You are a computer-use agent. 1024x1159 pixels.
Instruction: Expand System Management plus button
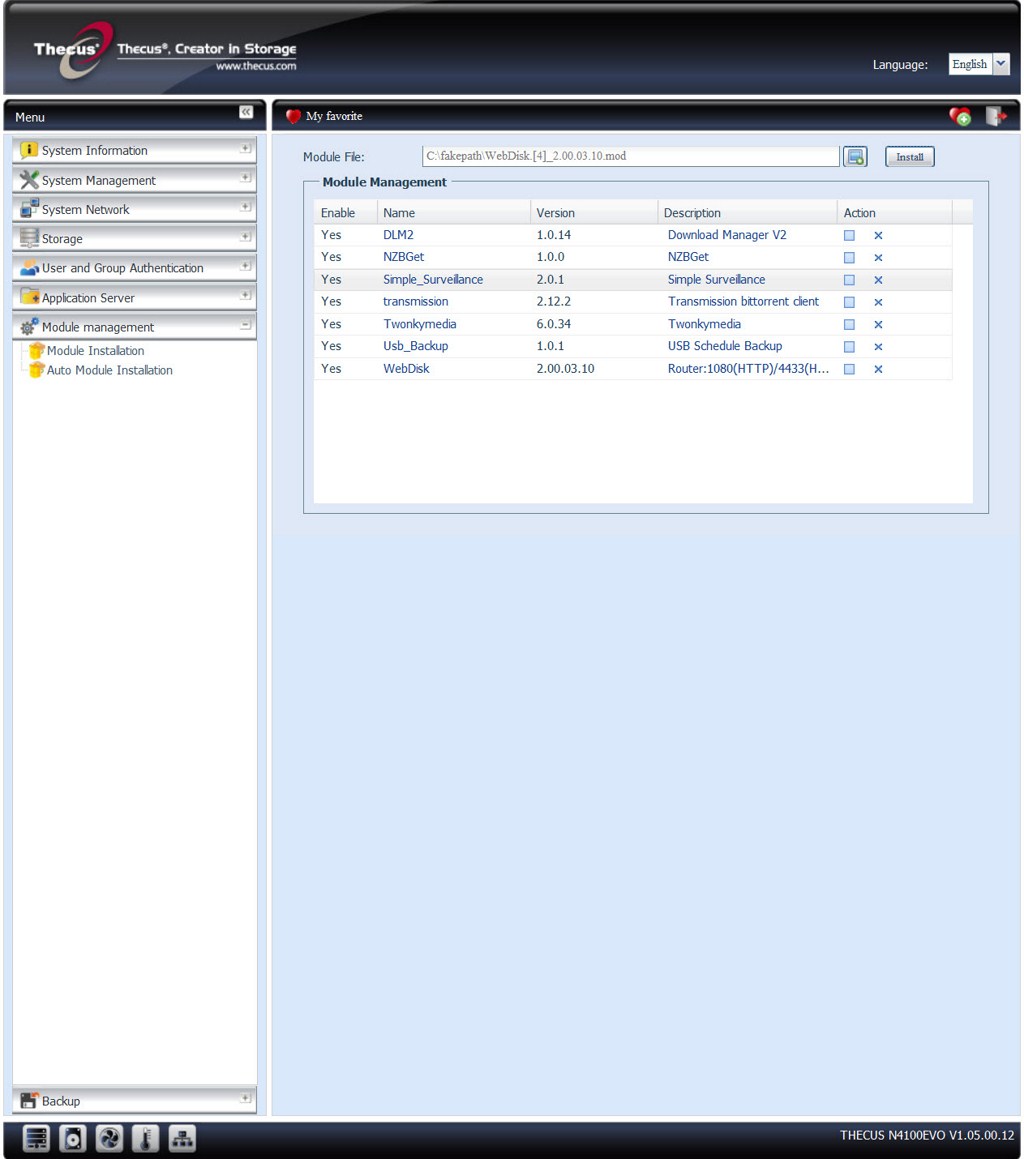pos(245,178)
